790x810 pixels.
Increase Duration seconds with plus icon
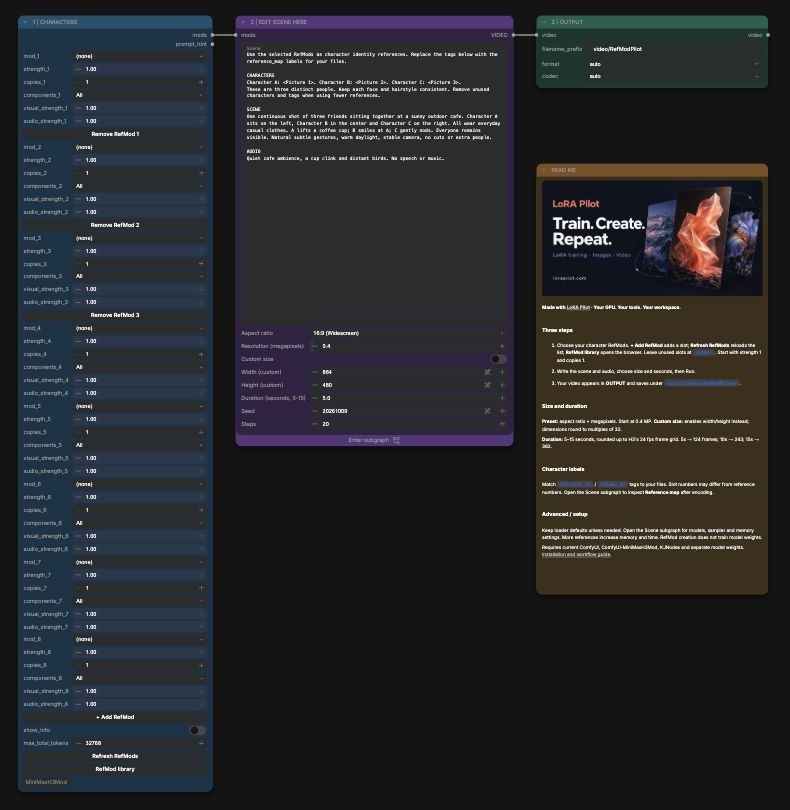[502, 398]
